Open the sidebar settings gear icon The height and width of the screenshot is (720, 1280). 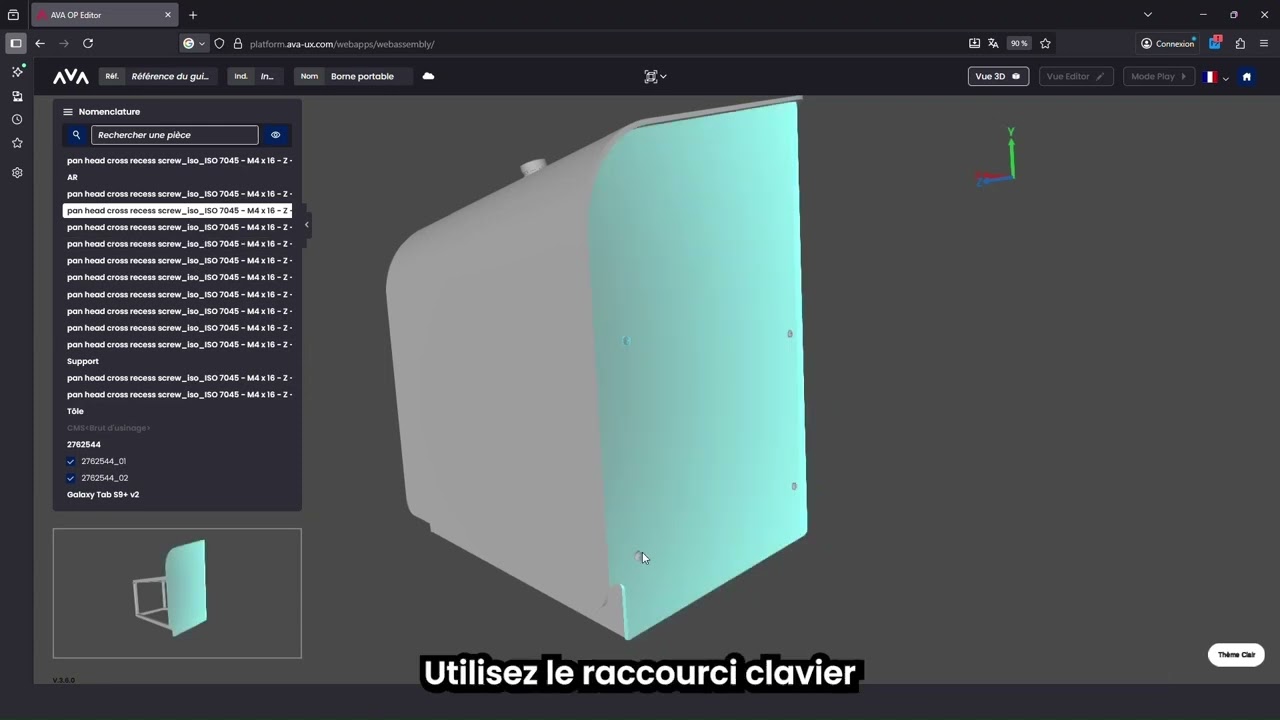(17, 173)
